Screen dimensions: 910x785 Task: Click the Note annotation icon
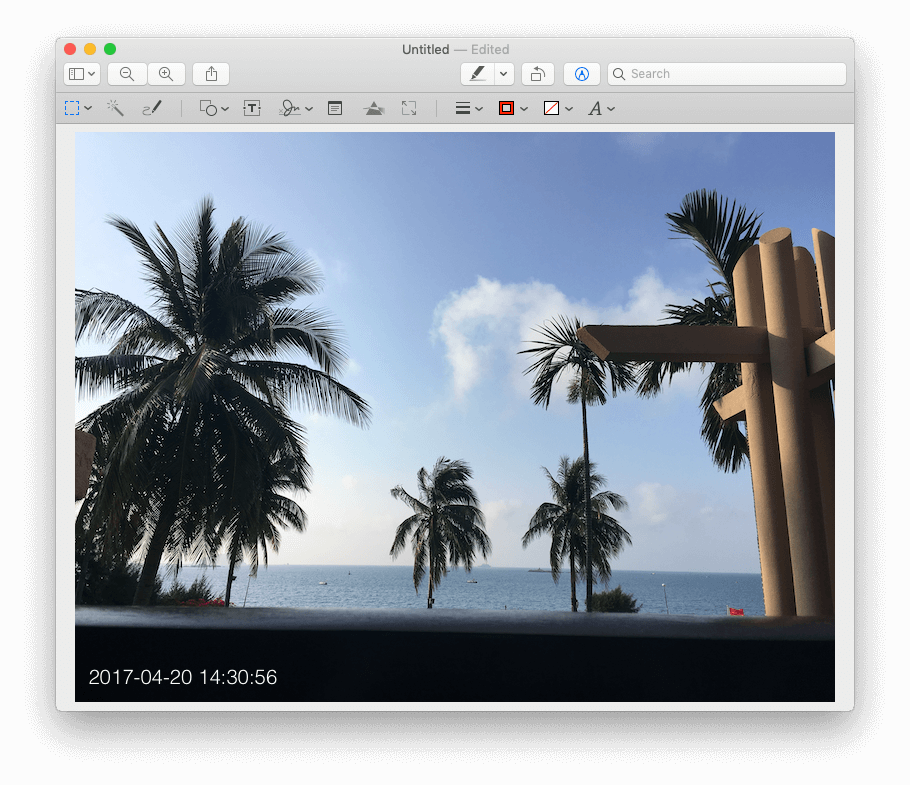[x=334, y=107]
